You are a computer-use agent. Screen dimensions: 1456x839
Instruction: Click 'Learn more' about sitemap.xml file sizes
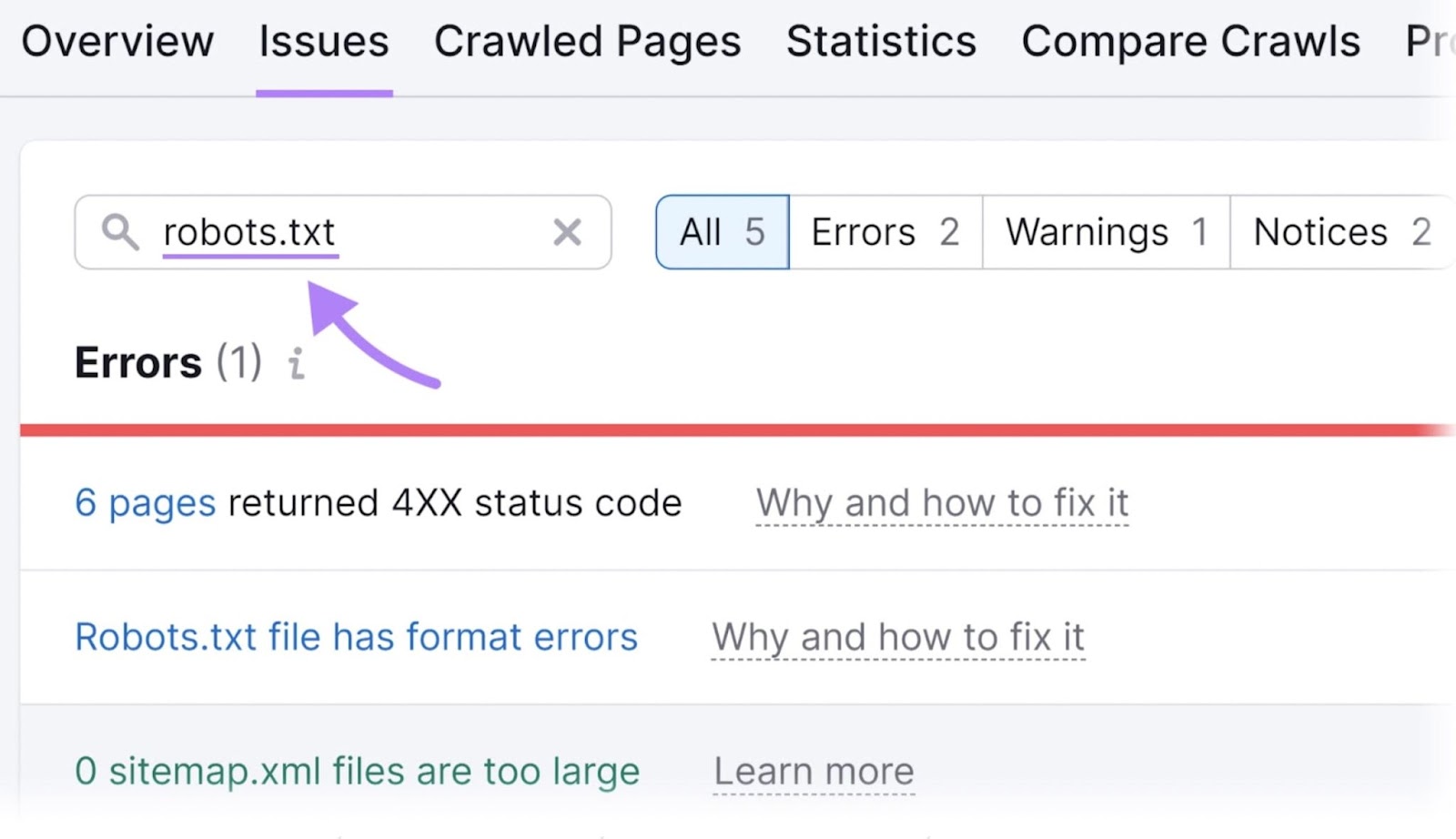[x=813, y=771]
